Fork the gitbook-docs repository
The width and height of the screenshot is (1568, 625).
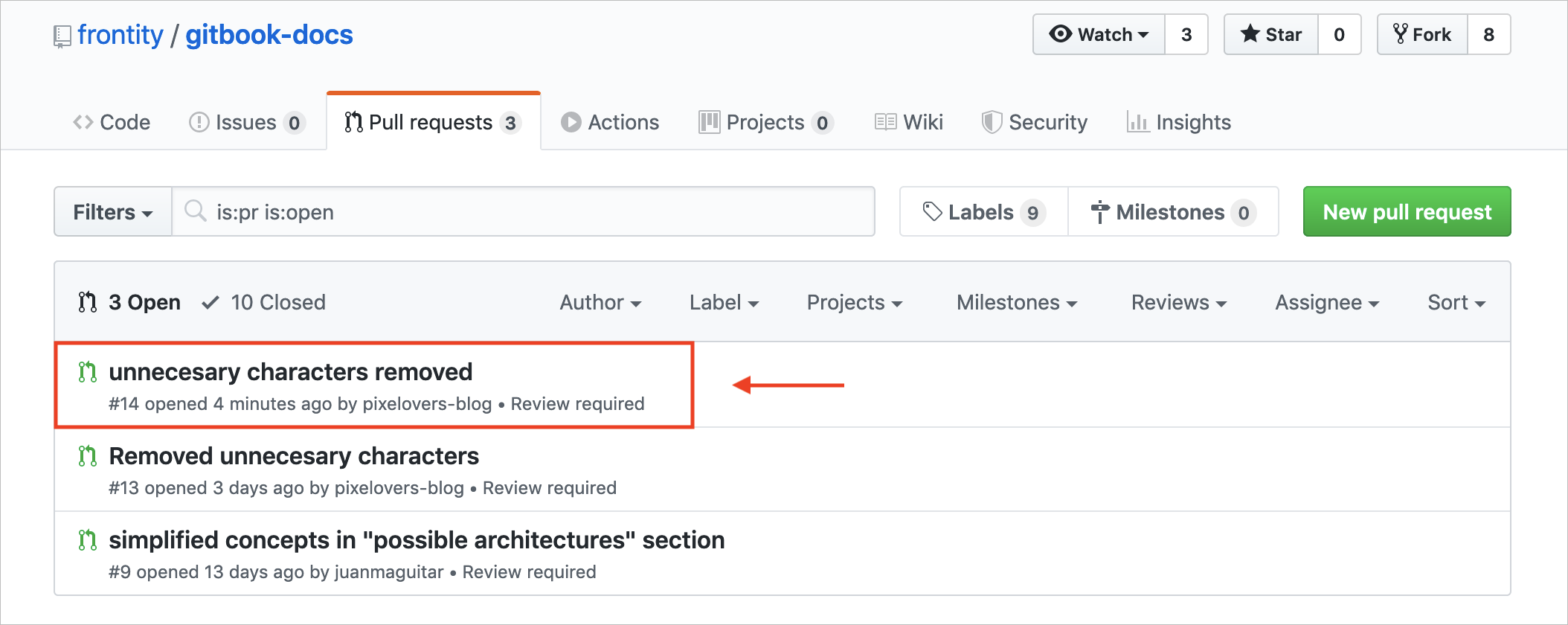[1422, 34]
